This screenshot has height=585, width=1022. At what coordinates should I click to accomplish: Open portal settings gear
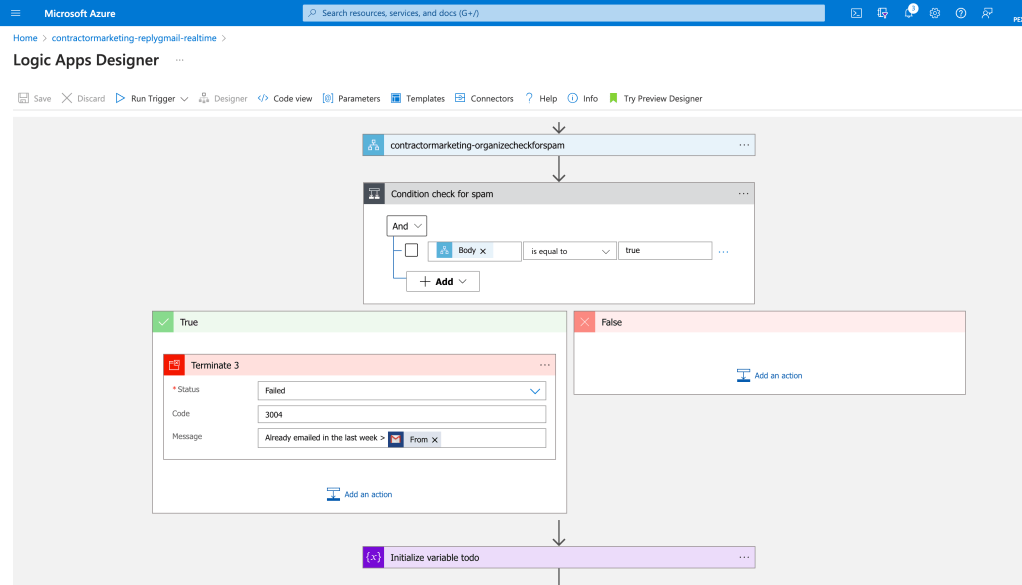(935, 13)
